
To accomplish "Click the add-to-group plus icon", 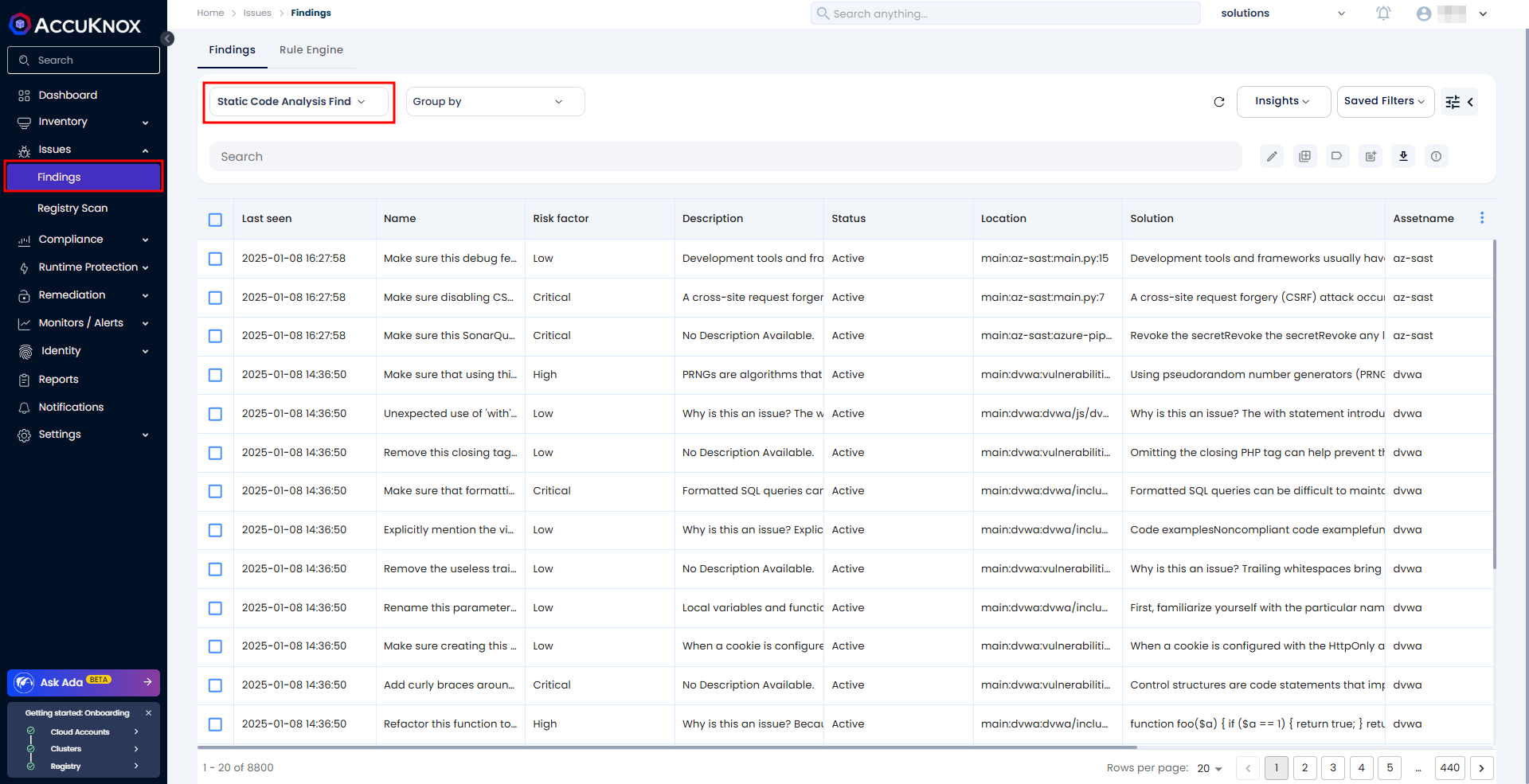I will (x=1304, y=157).
